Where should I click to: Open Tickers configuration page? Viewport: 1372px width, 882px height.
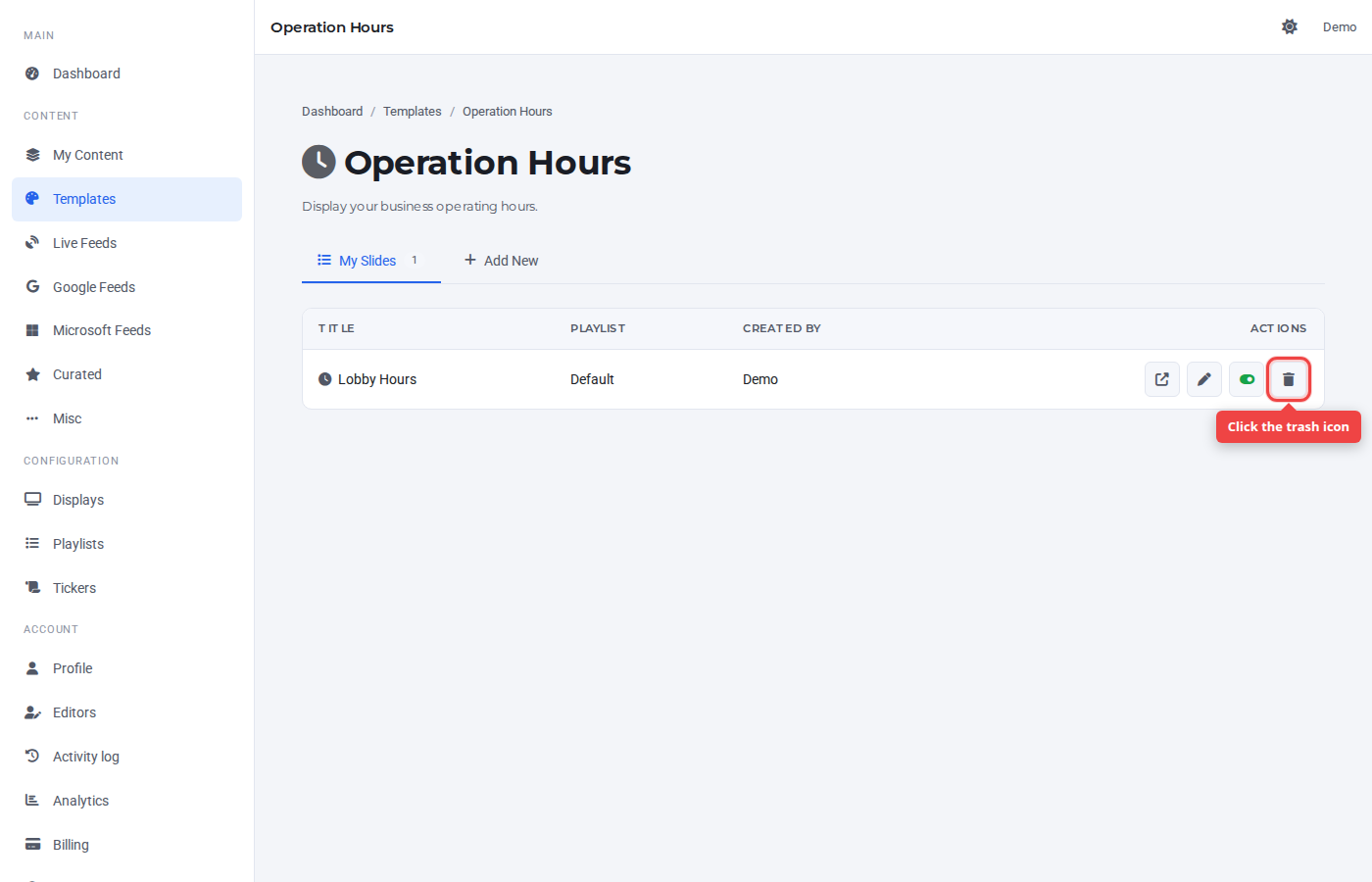point(126,588)
